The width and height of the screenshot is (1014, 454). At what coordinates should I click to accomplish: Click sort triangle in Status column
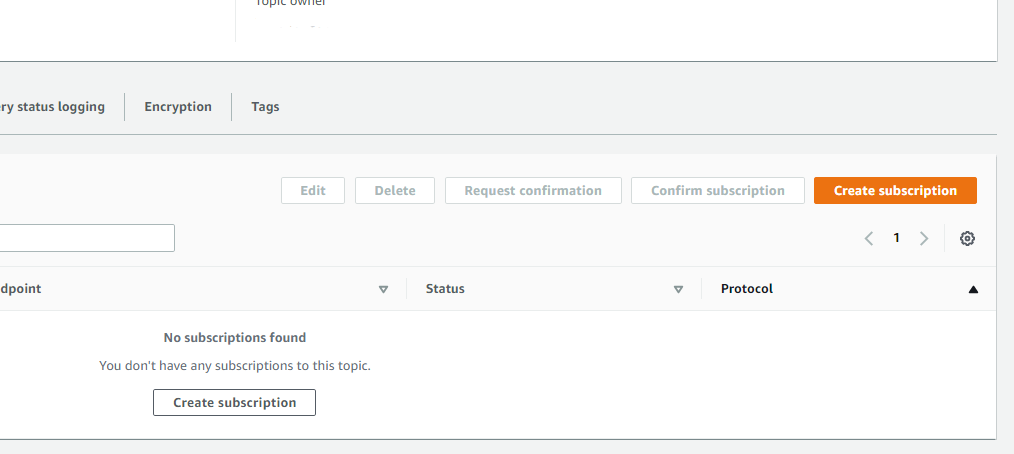point(678,289)
